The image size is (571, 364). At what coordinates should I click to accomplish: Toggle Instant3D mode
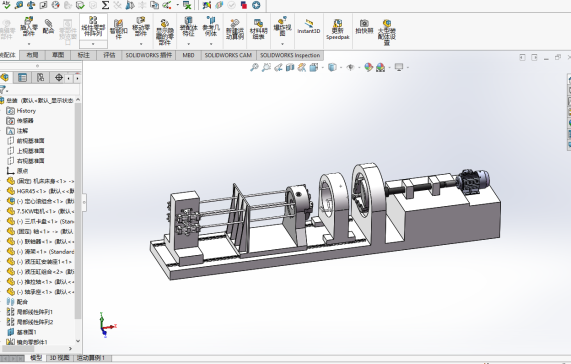coord(308,27)
